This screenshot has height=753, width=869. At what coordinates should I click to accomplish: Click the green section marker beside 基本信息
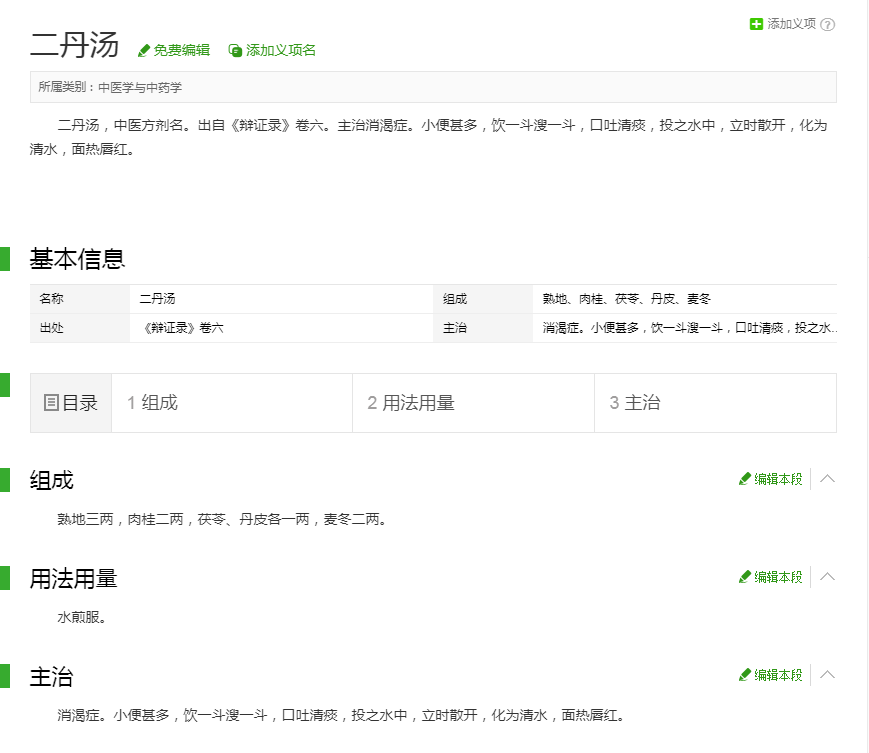8,258
